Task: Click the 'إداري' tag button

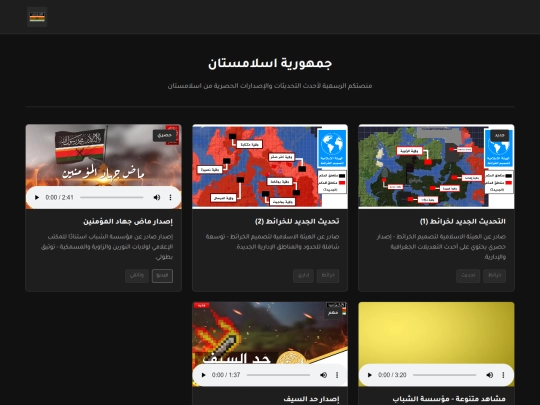Action: [x=303, y=276]
